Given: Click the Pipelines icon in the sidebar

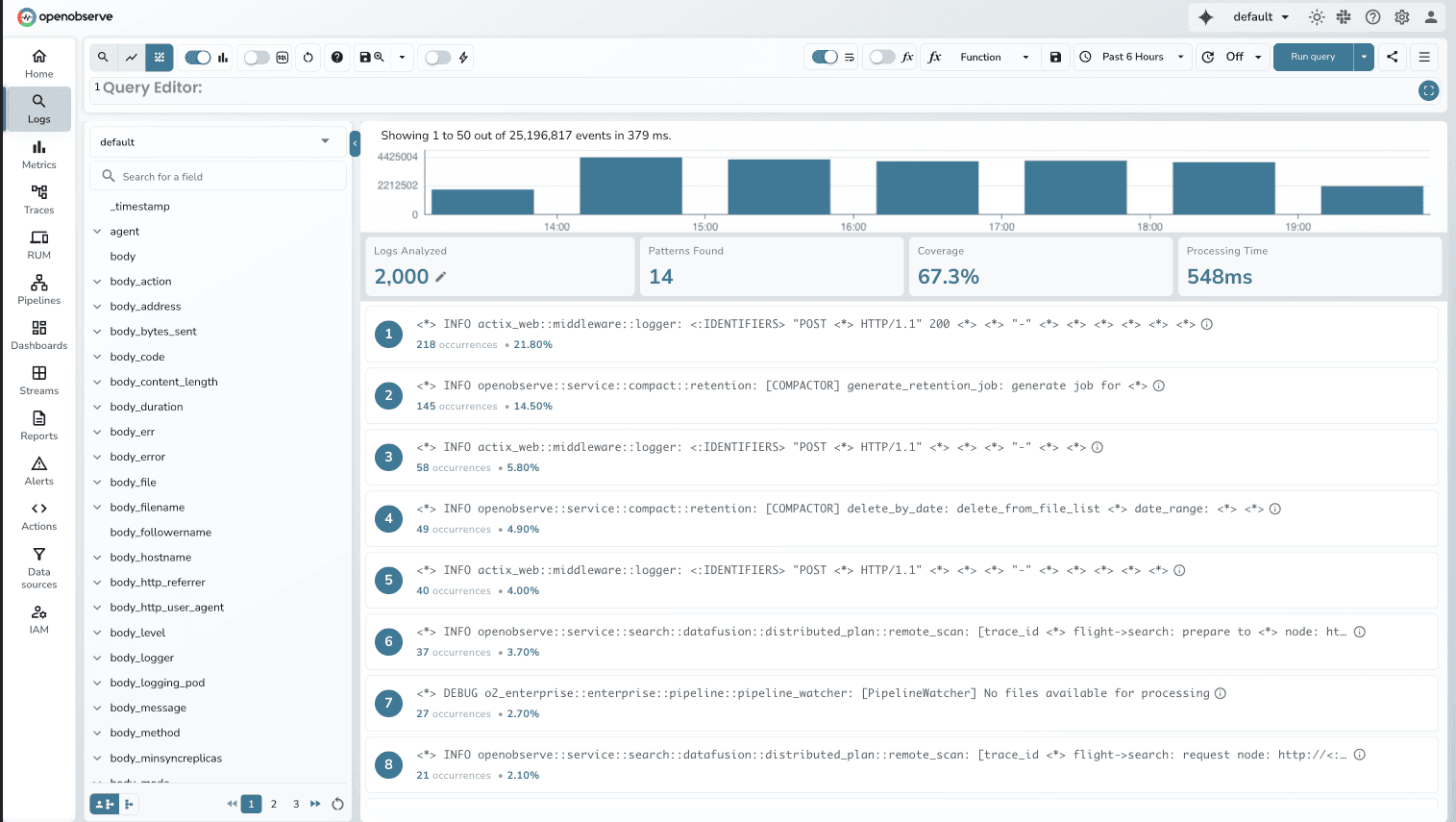Looking at the screenshot, I should point(38,287).
